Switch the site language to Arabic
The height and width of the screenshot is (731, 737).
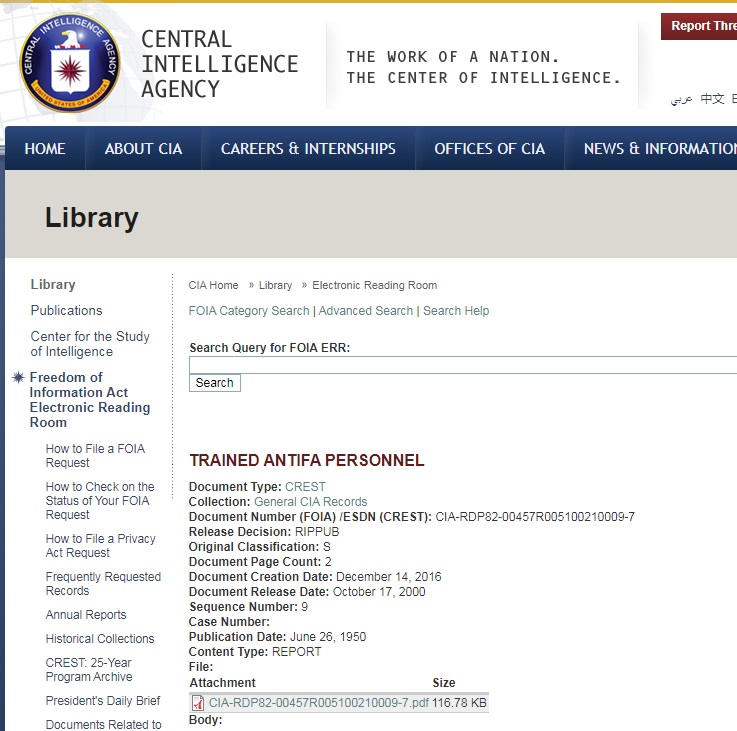coord(681,99)
